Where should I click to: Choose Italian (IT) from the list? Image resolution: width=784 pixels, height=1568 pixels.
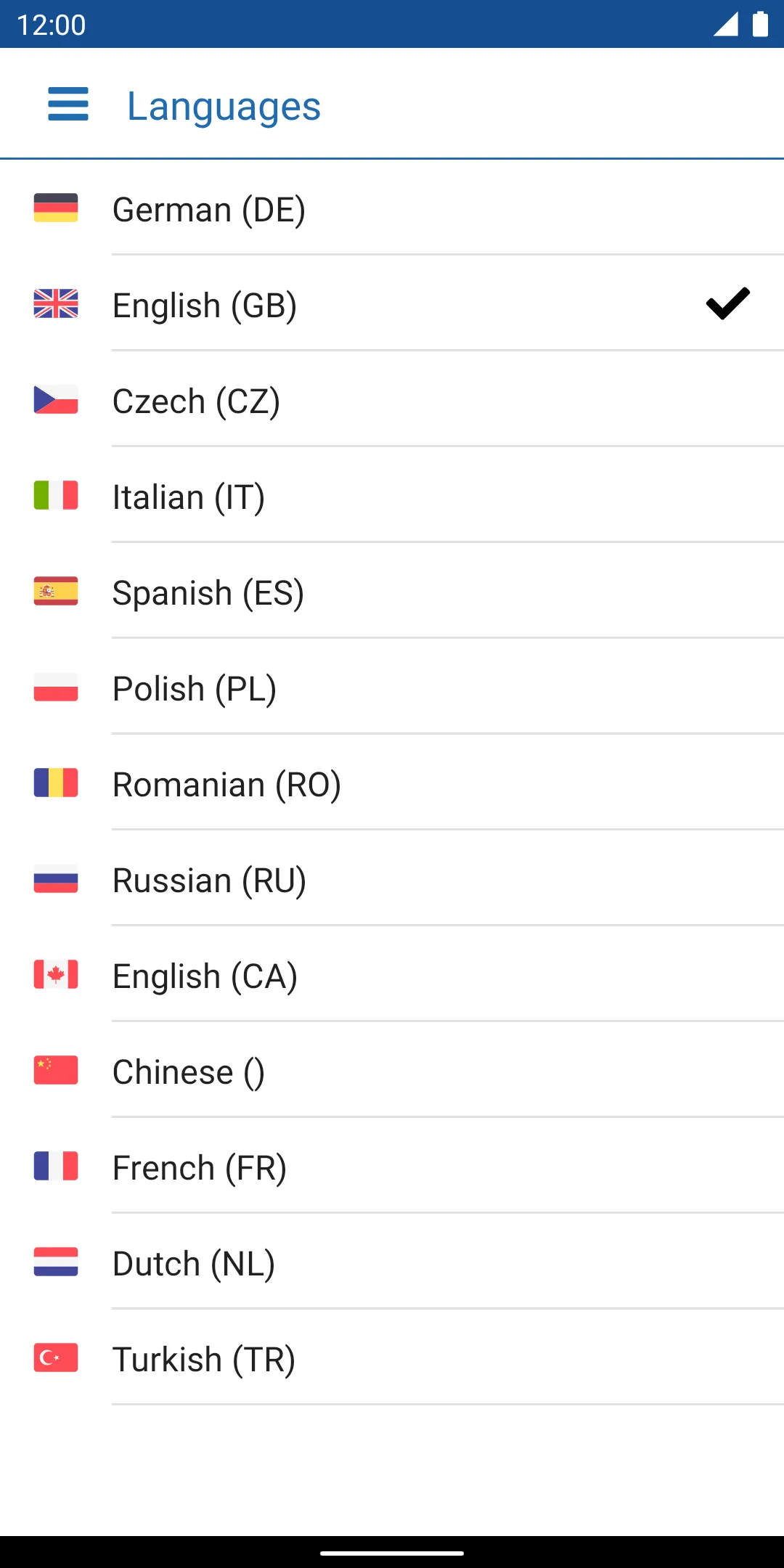tap(392, 496)
